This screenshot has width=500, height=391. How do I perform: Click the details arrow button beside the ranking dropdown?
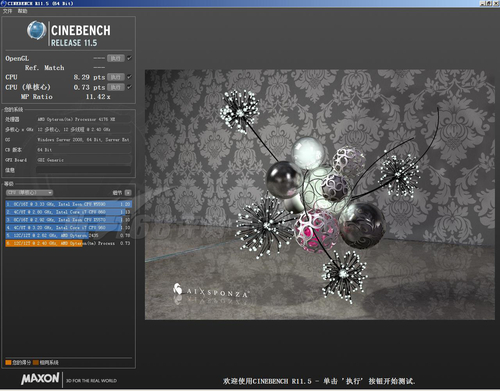[x=128, y=193]
